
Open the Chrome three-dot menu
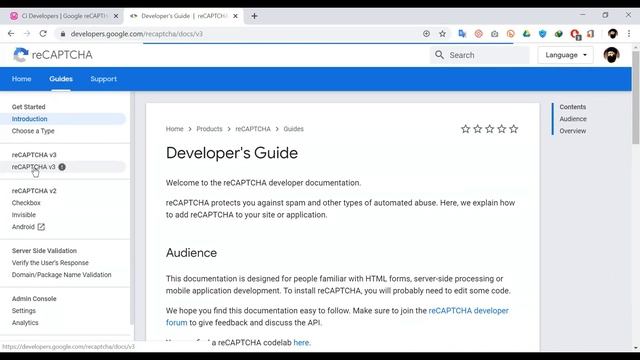click(629, 34)
